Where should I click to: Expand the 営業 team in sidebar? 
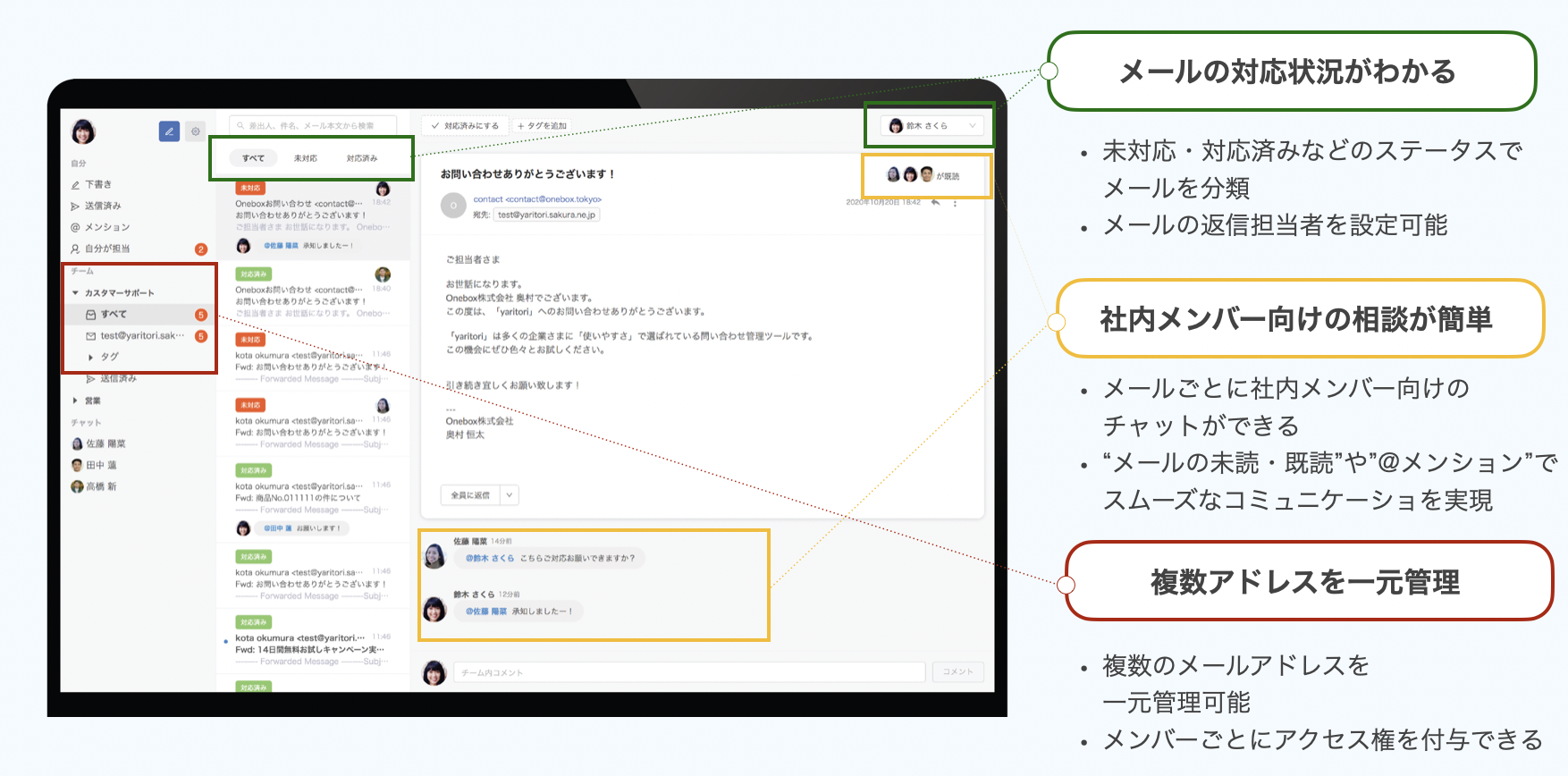click(x=92, y=401)
